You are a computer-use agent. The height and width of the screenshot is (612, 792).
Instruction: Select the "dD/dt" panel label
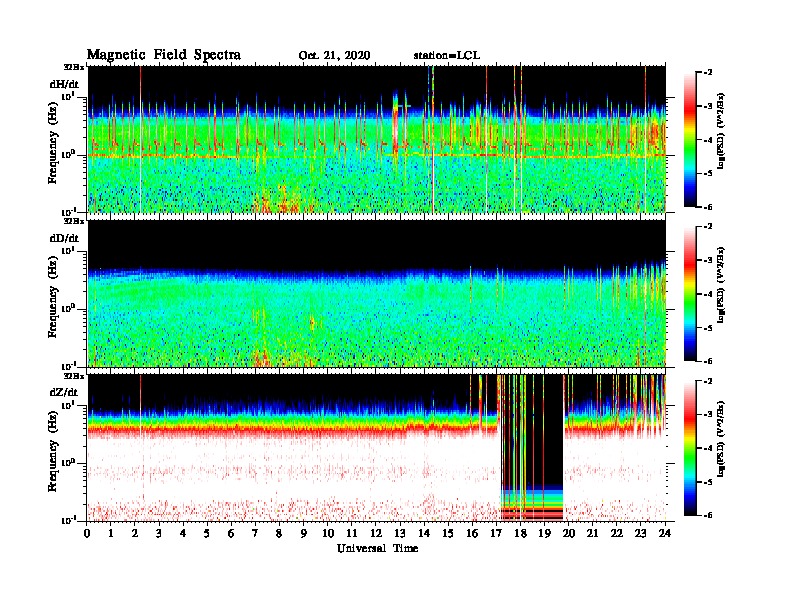pyautogui.click(x=64, y=238)
